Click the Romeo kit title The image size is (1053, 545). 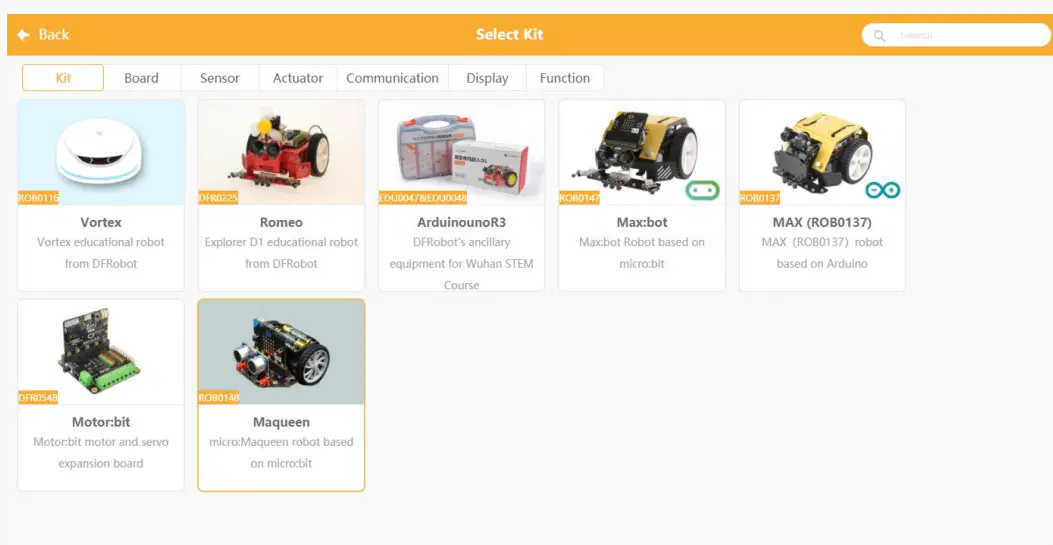click(281, 222)
